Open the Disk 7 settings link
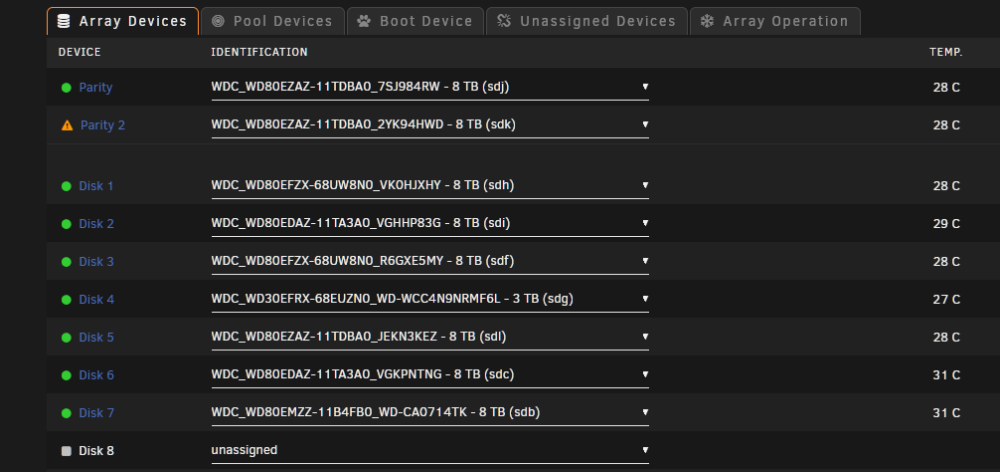Screen dimensions: 1000x472 (x=96, y=413)
